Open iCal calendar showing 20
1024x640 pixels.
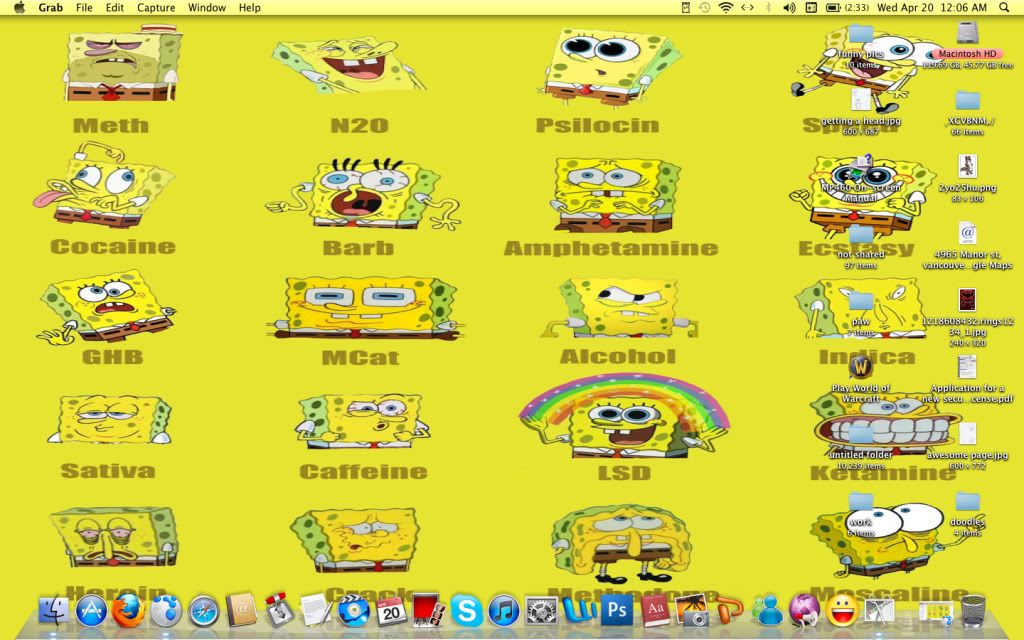coord(391,611)
